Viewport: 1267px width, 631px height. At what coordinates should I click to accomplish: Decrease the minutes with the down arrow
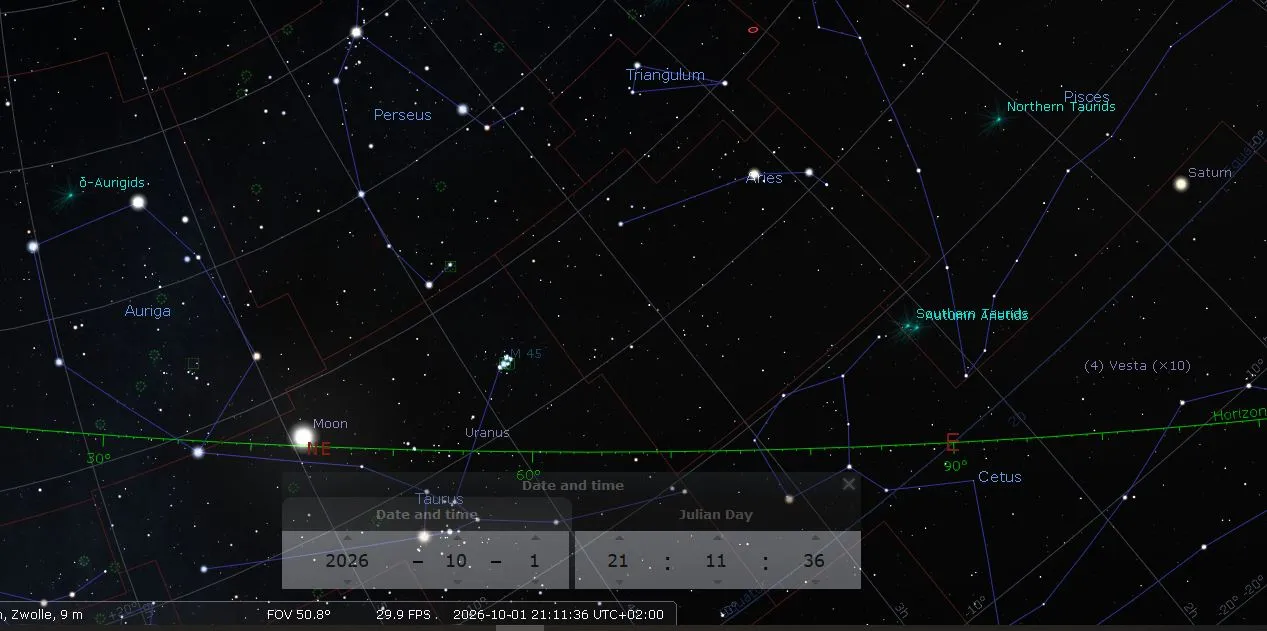pyautogui.click(x=716, y=580)
